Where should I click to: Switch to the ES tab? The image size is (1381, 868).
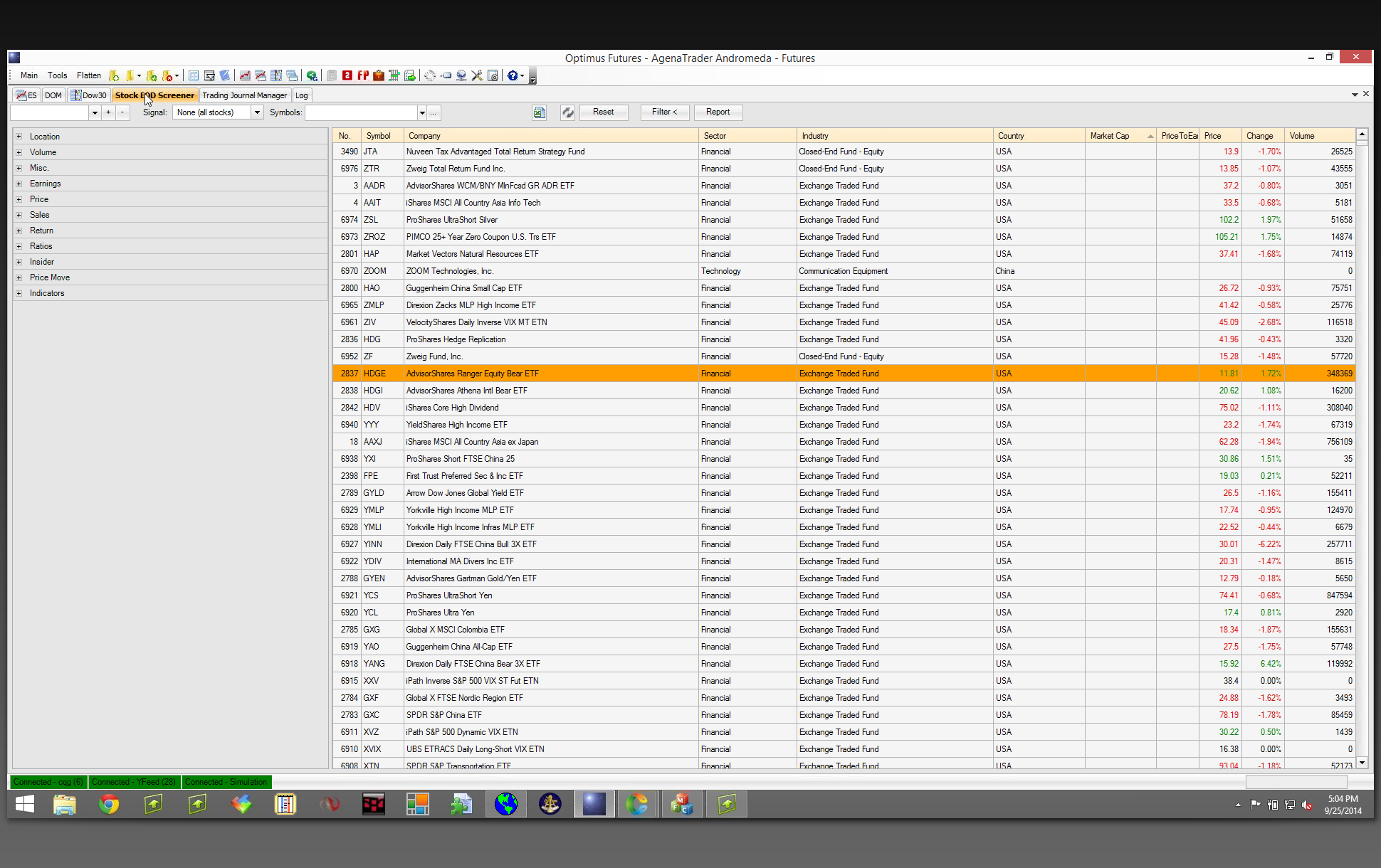click(26, 95)
